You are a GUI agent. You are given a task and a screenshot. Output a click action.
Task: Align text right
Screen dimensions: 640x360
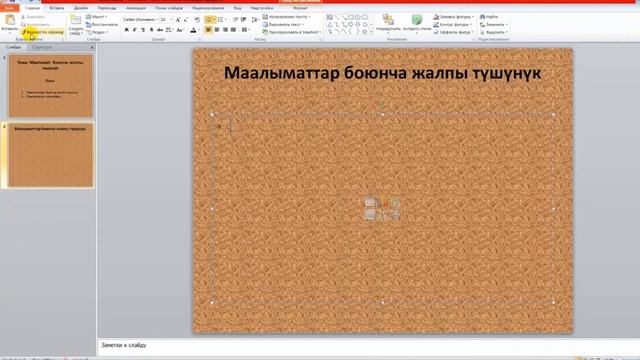225,30
